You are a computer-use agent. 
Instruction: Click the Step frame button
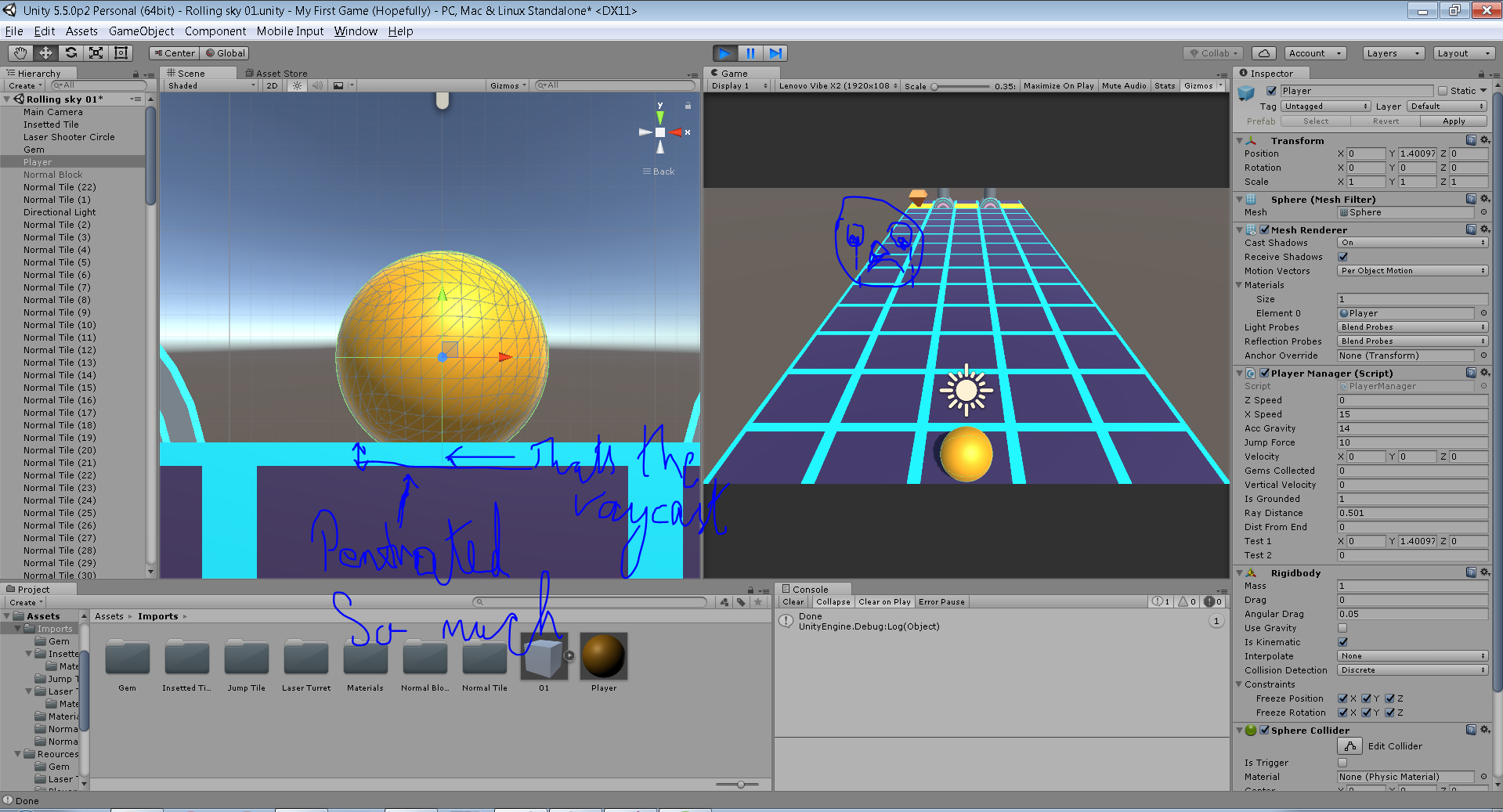[775, 53]
